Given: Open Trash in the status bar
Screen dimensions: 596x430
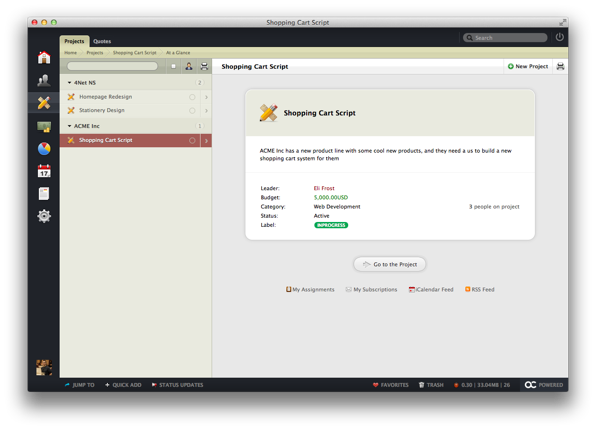Looking at the screenshot, I should 431,385.
